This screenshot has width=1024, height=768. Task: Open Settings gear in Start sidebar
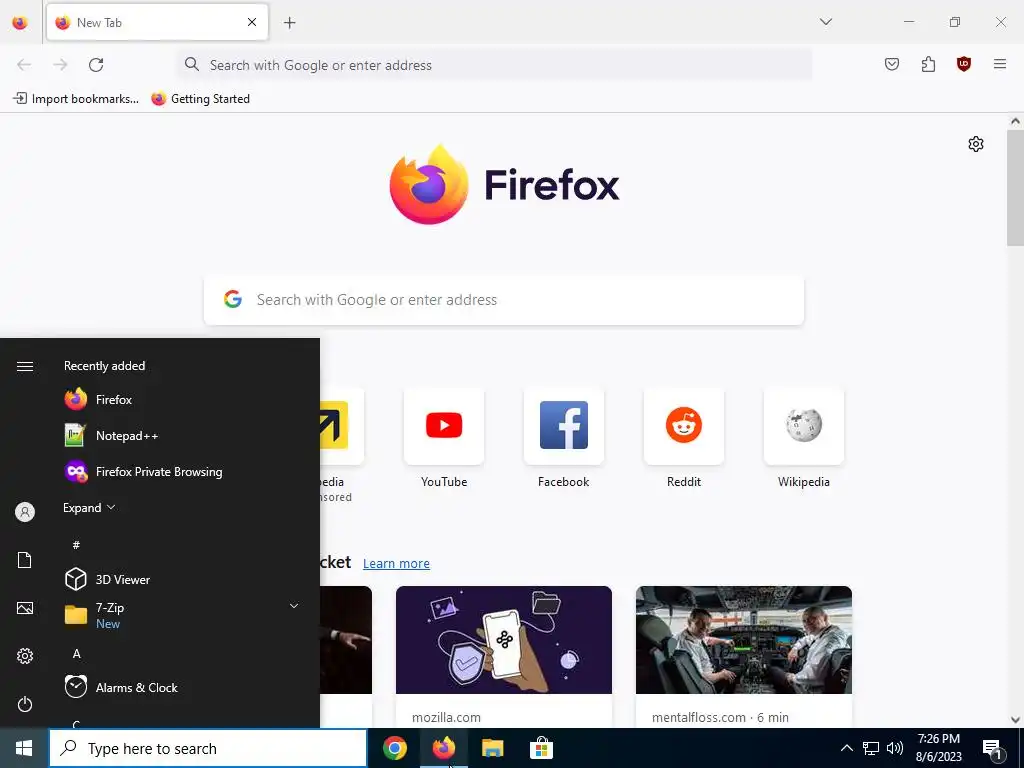25,656
